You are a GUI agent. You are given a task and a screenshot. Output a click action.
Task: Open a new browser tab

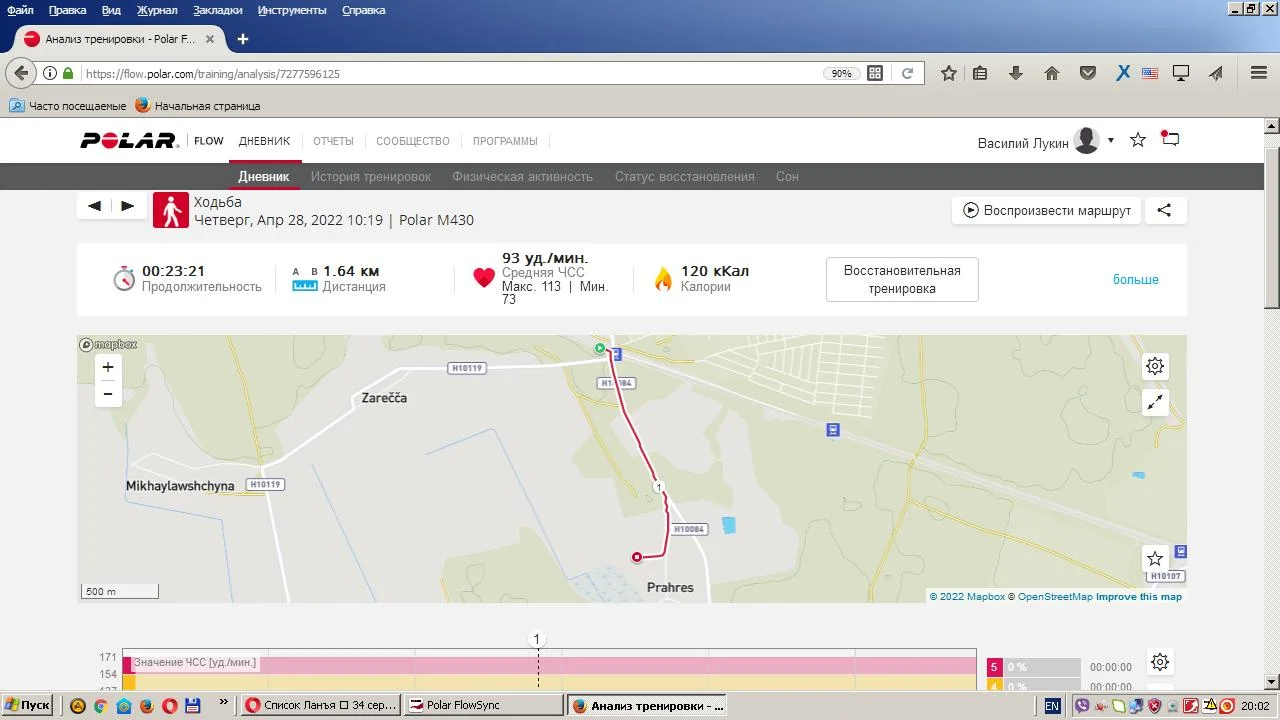click(x=242, y=39)
